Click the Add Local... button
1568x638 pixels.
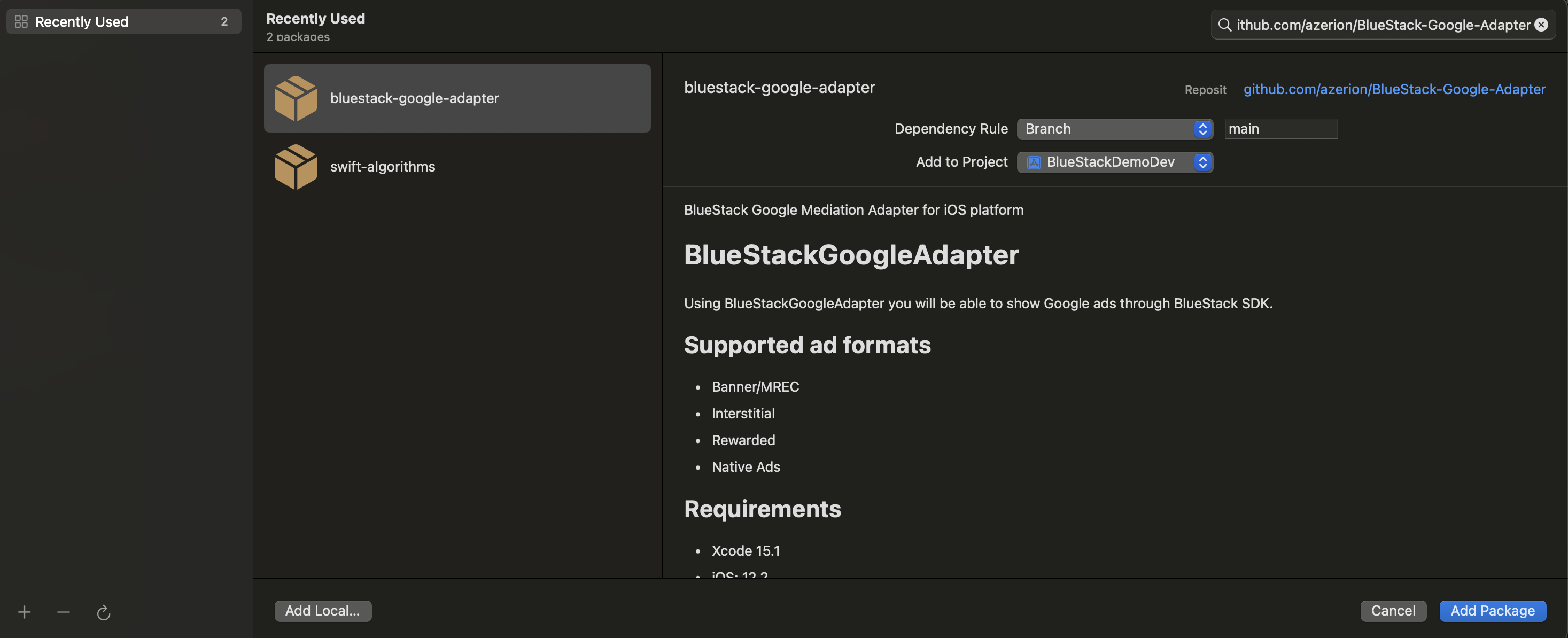(x=323, y=611)
